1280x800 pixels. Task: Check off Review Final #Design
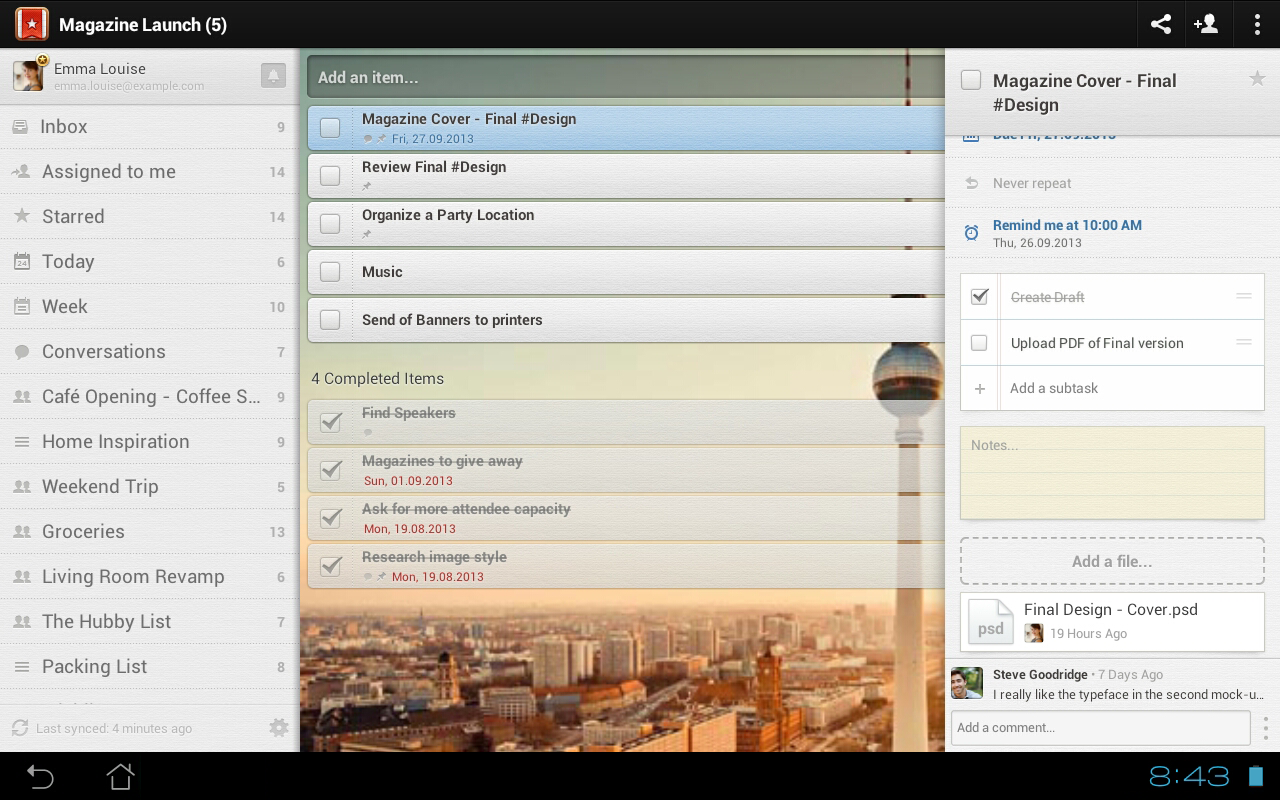click(330, 175)
